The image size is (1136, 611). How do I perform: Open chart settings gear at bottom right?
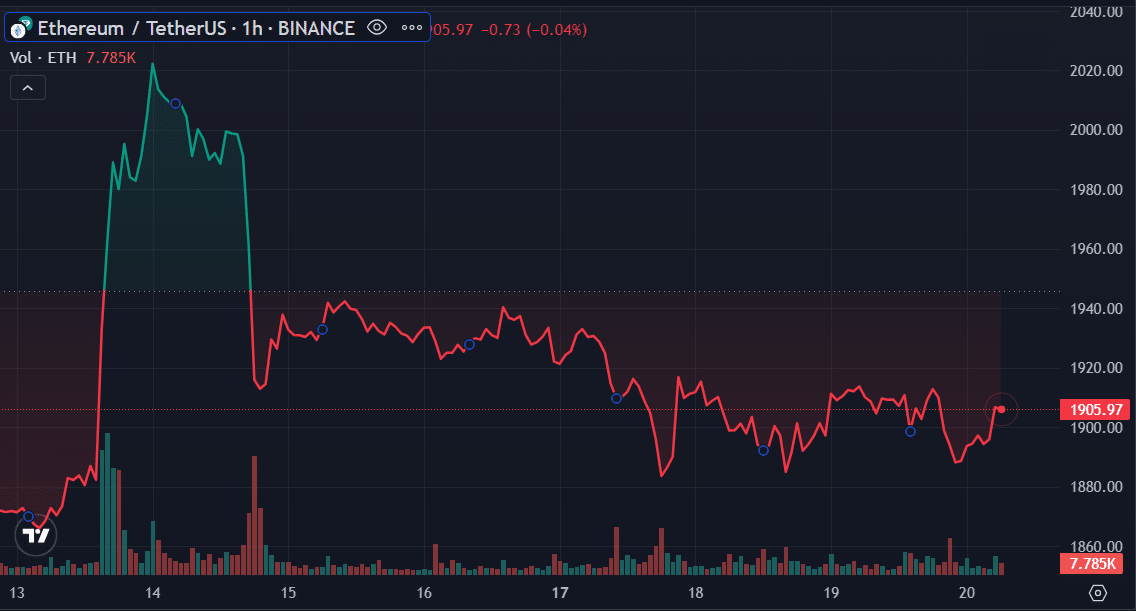(x=1098, y=593)
